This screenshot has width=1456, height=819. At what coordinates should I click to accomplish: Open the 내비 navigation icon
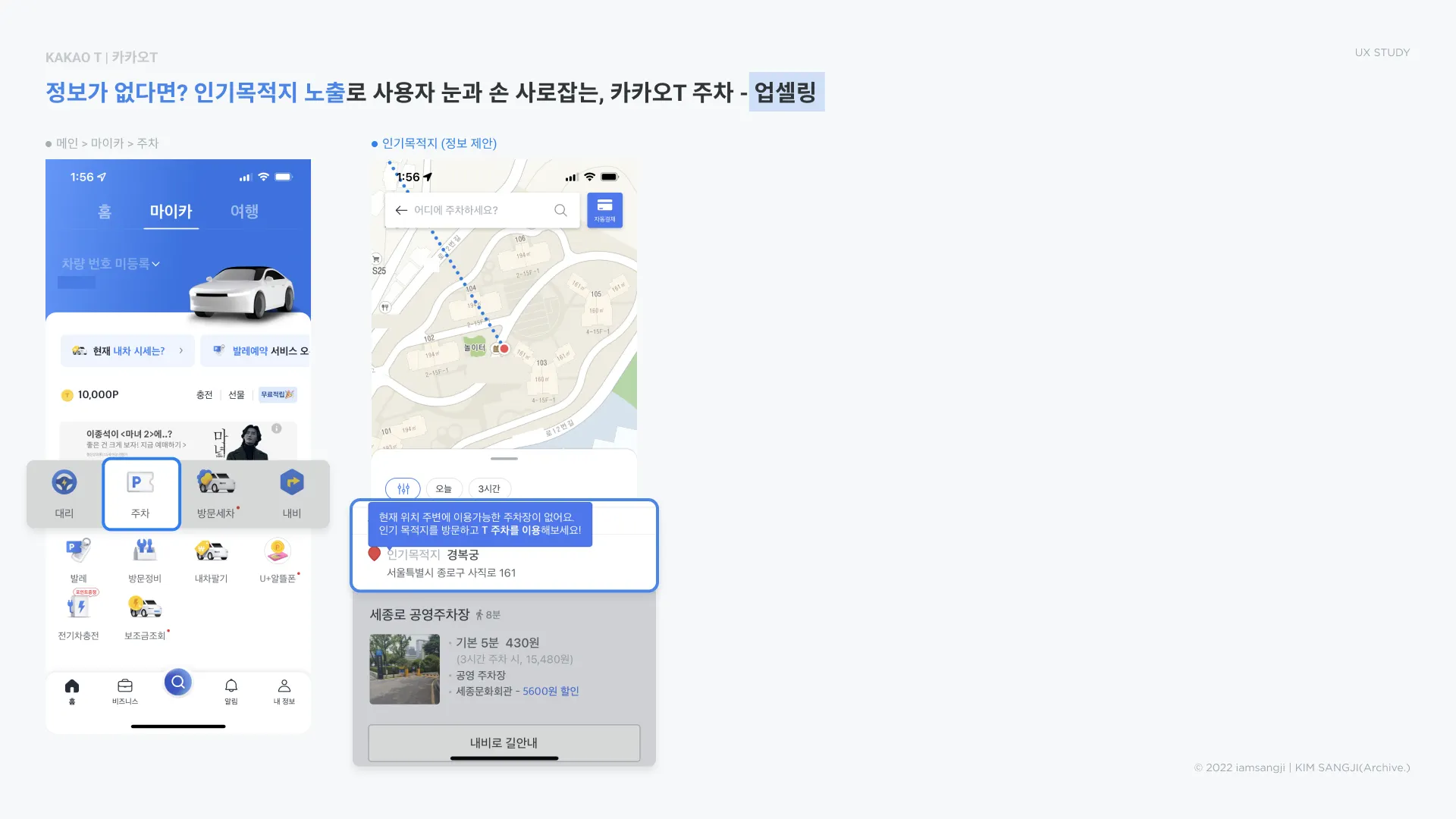coord(292,493)
